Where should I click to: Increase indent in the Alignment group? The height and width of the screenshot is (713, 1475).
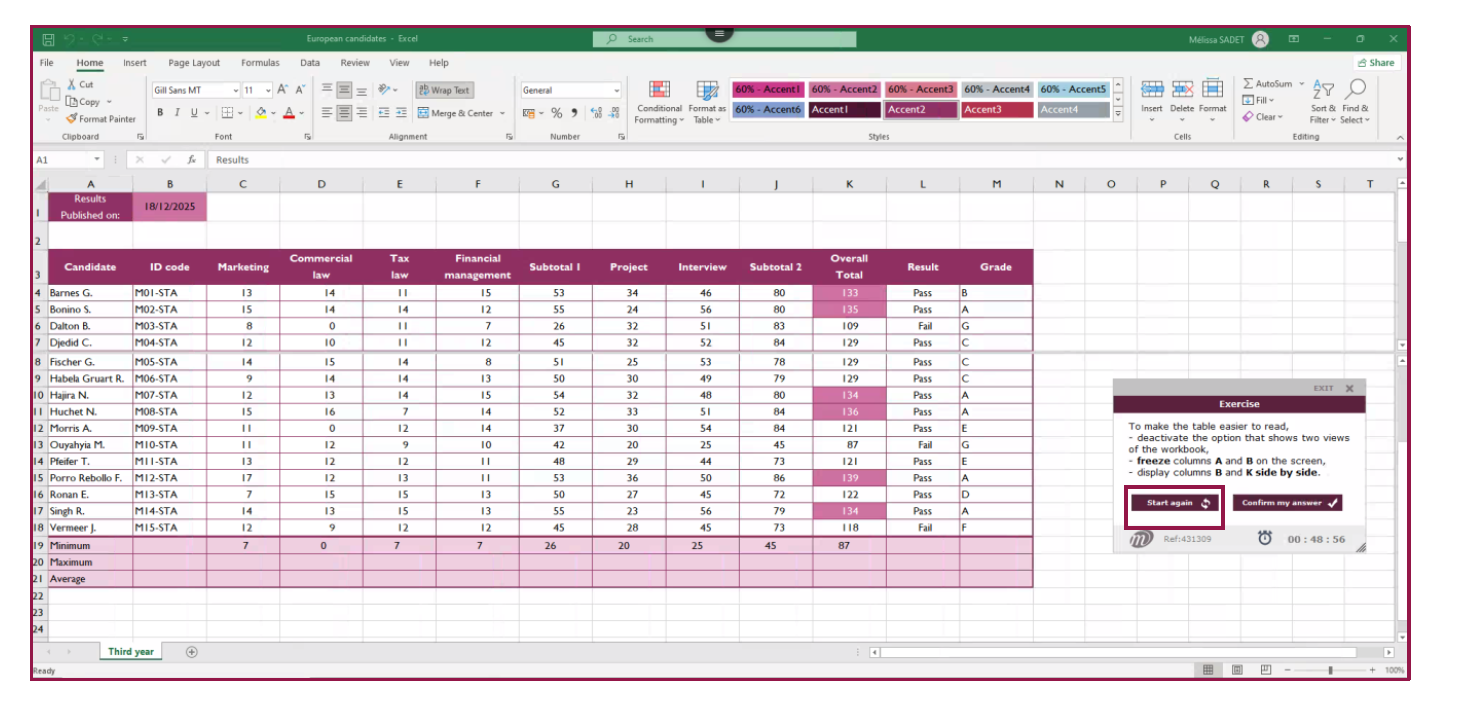[401, 113]
